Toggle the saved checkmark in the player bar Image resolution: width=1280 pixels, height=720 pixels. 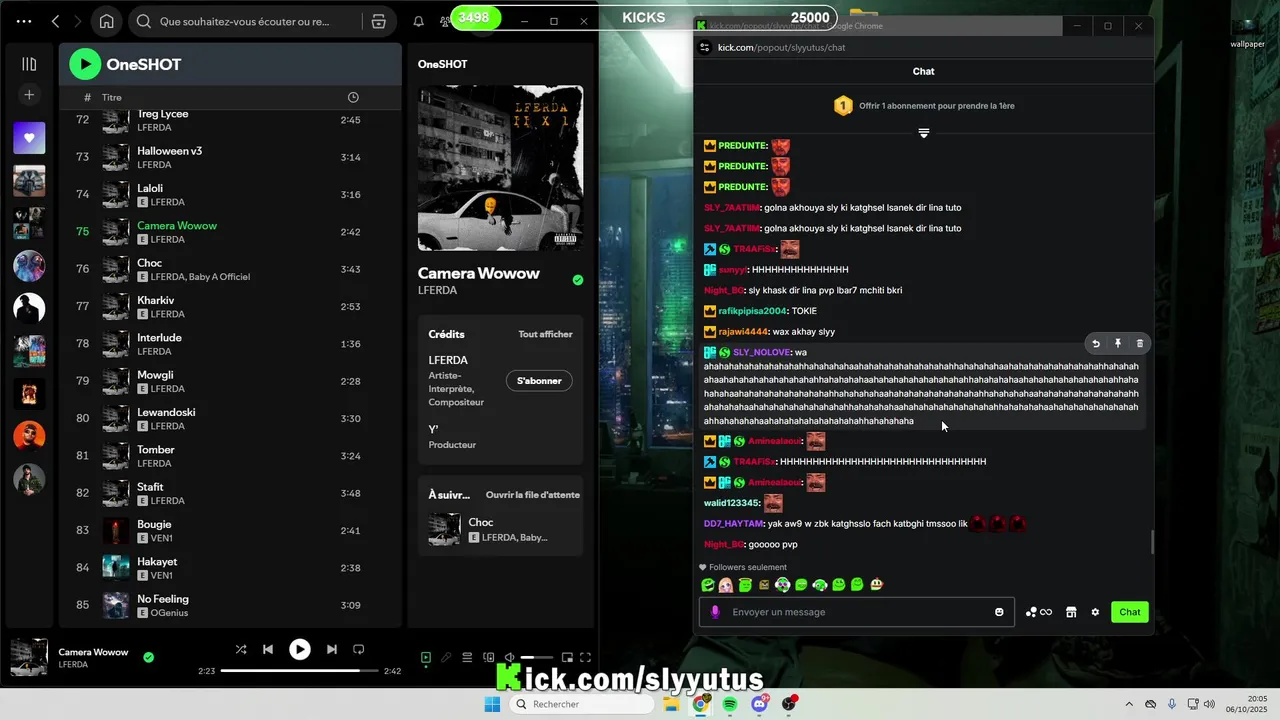click(x=149, y=657)
